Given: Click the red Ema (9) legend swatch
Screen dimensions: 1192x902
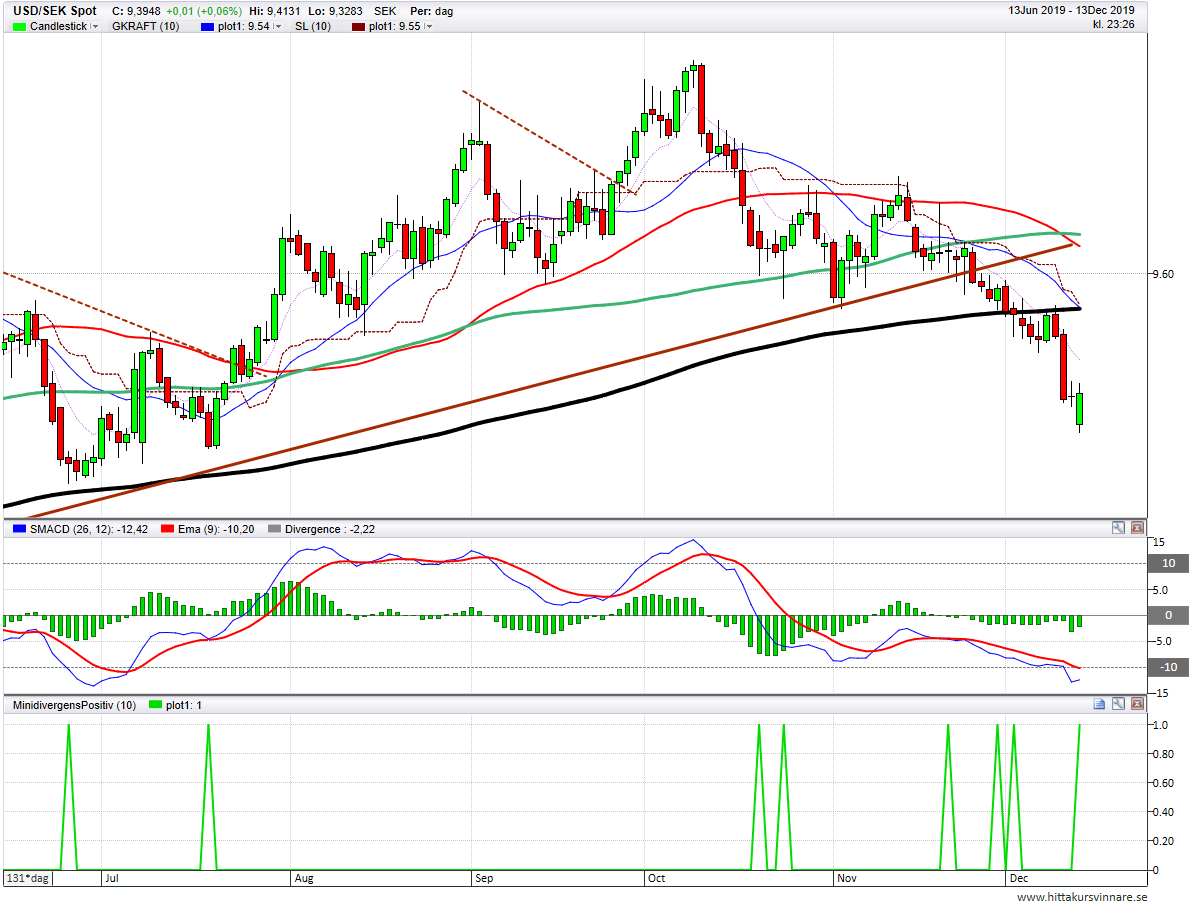Looking at the screenshot, I should [x=168, y=529].
